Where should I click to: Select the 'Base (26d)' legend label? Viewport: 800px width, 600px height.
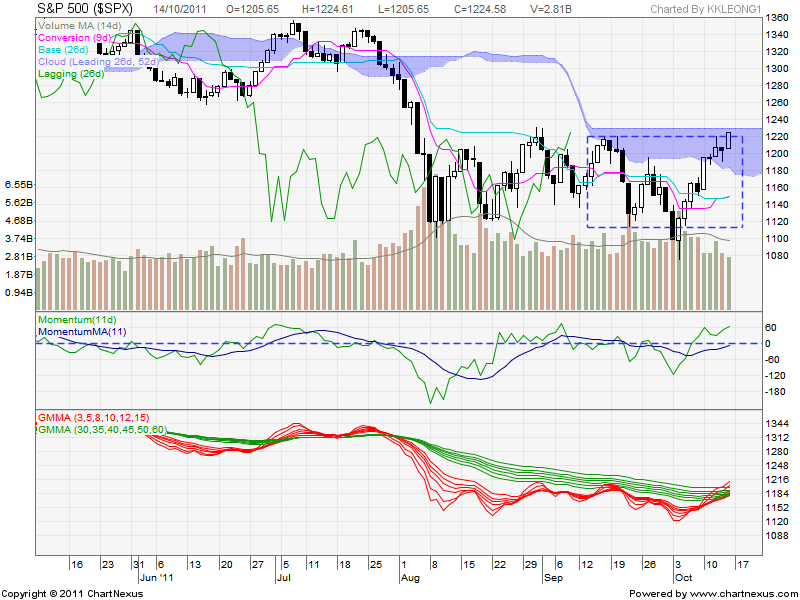(63, 49)
